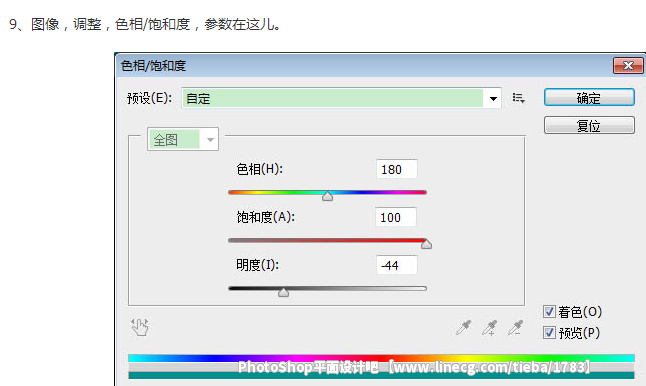
Task: Click the 饱和度(A) value field showing 100
Action: 396,217
